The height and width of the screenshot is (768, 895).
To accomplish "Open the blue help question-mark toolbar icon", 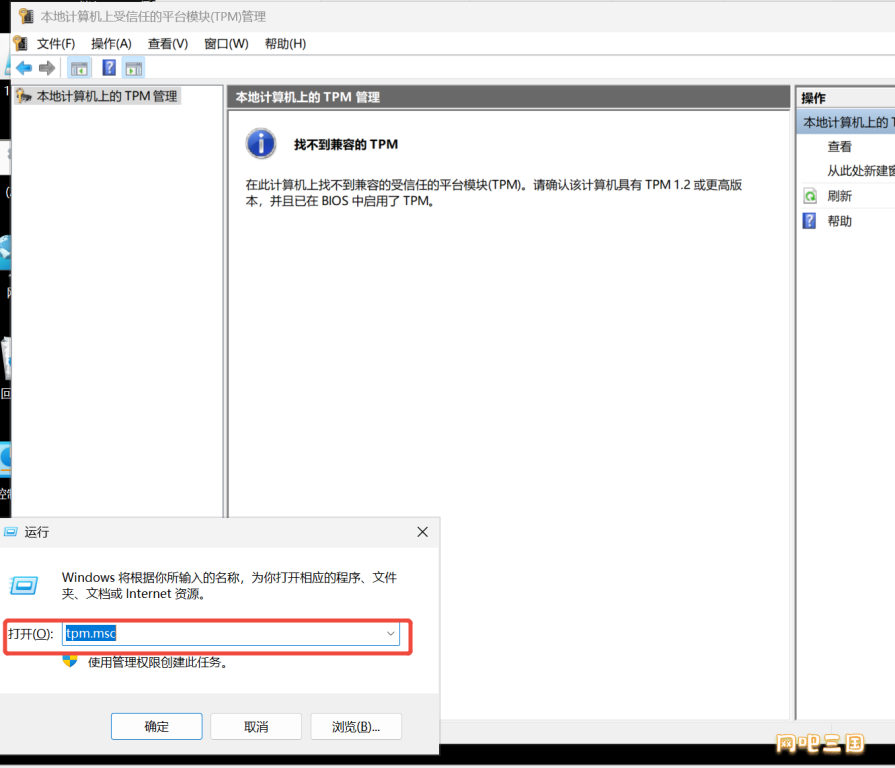I will point(108,68).
